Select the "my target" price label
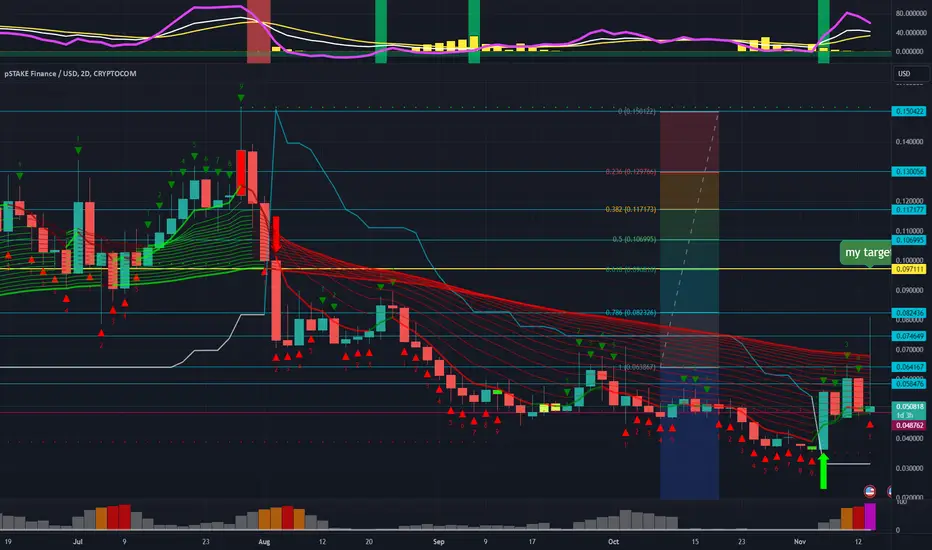The image size is (932, 550). (x=866, y=253)
